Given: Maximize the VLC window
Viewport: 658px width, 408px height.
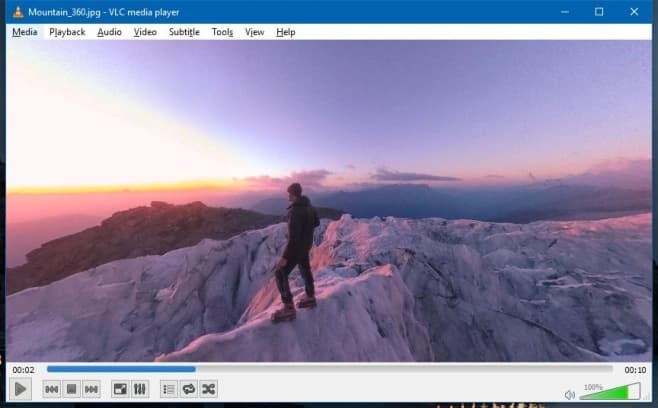Looking at the screenshot, I should click(599, 12).
